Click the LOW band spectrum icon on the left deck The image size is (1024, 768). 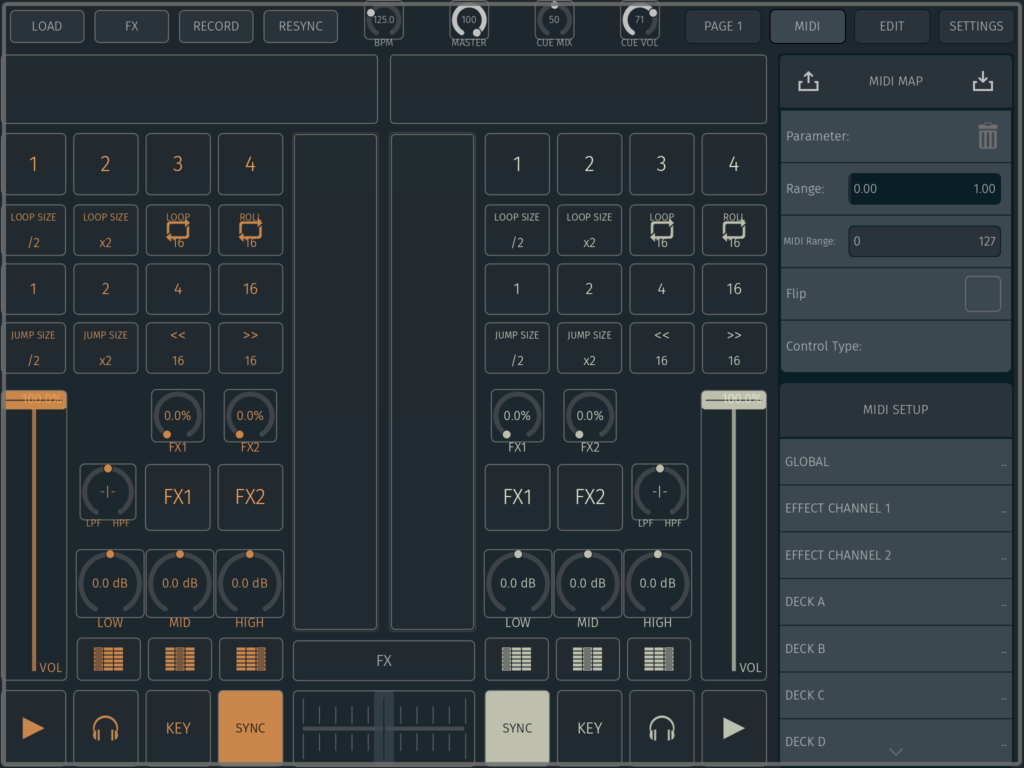coord(108,659)
